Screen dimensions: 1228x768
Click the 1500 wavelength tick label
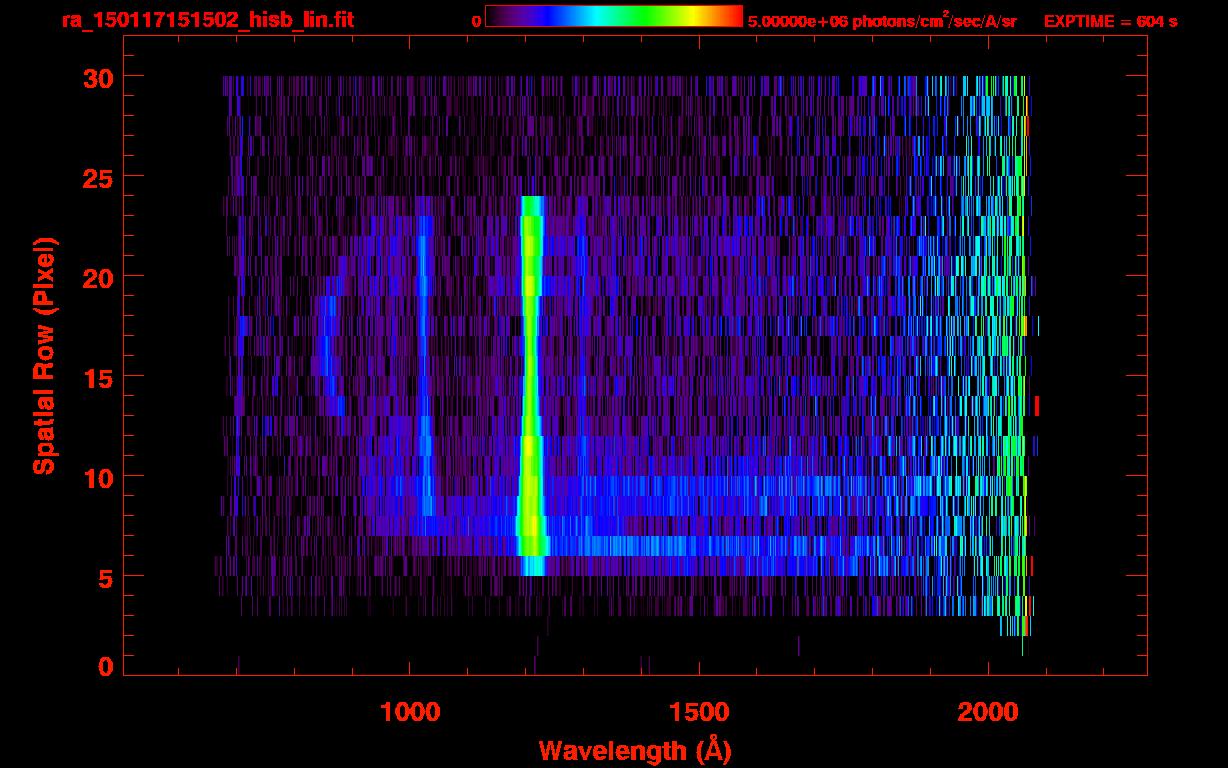coord(699,712)
